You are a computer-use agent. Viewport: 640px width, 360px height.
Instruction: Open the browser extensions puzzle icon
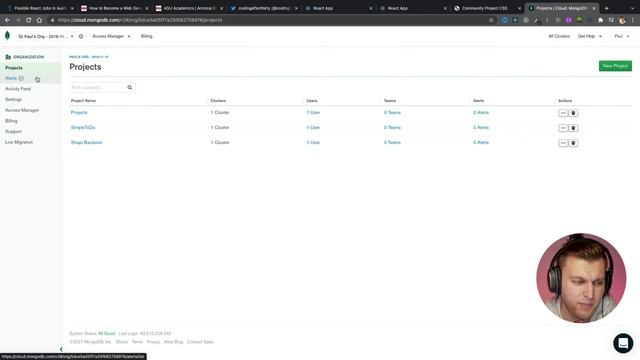pos(600,20)
